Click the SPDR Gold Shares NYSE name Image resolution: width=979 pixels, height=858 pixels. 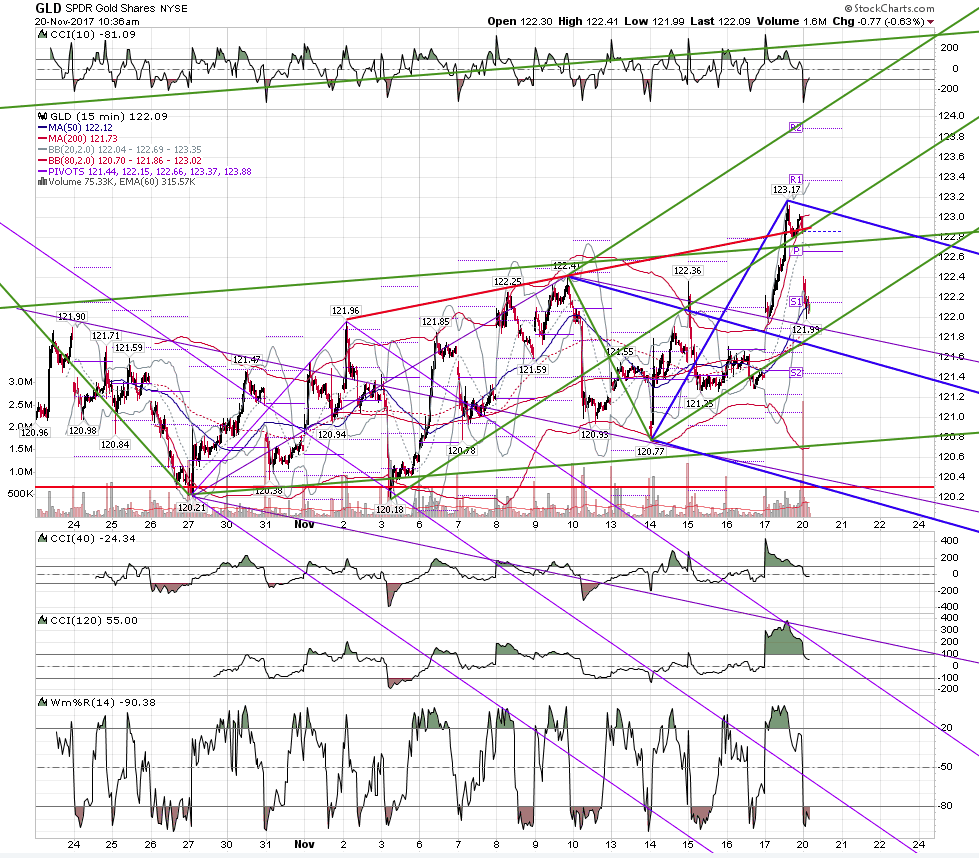pyautogui.click(x=126, y=9)
